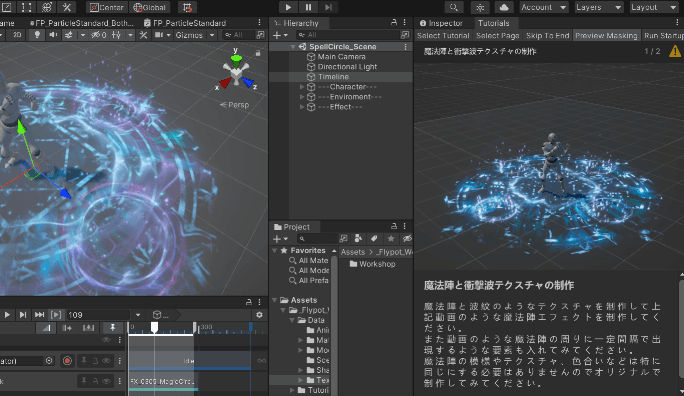684x396 pixels.
Task: Open the Unity search magnifier icon
Action: point(454,7)
